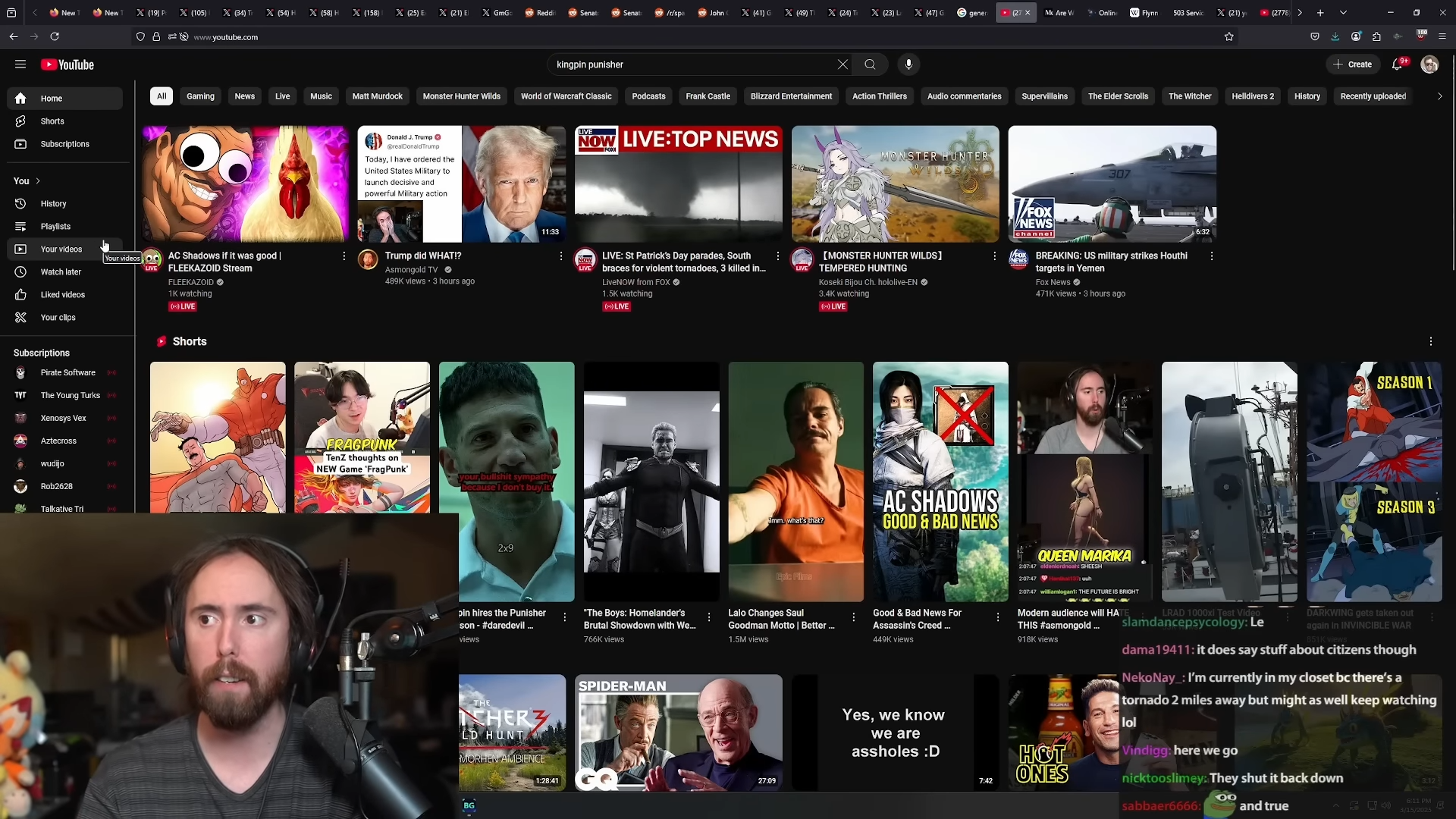Click the search magnifier button

coord(870,64)
